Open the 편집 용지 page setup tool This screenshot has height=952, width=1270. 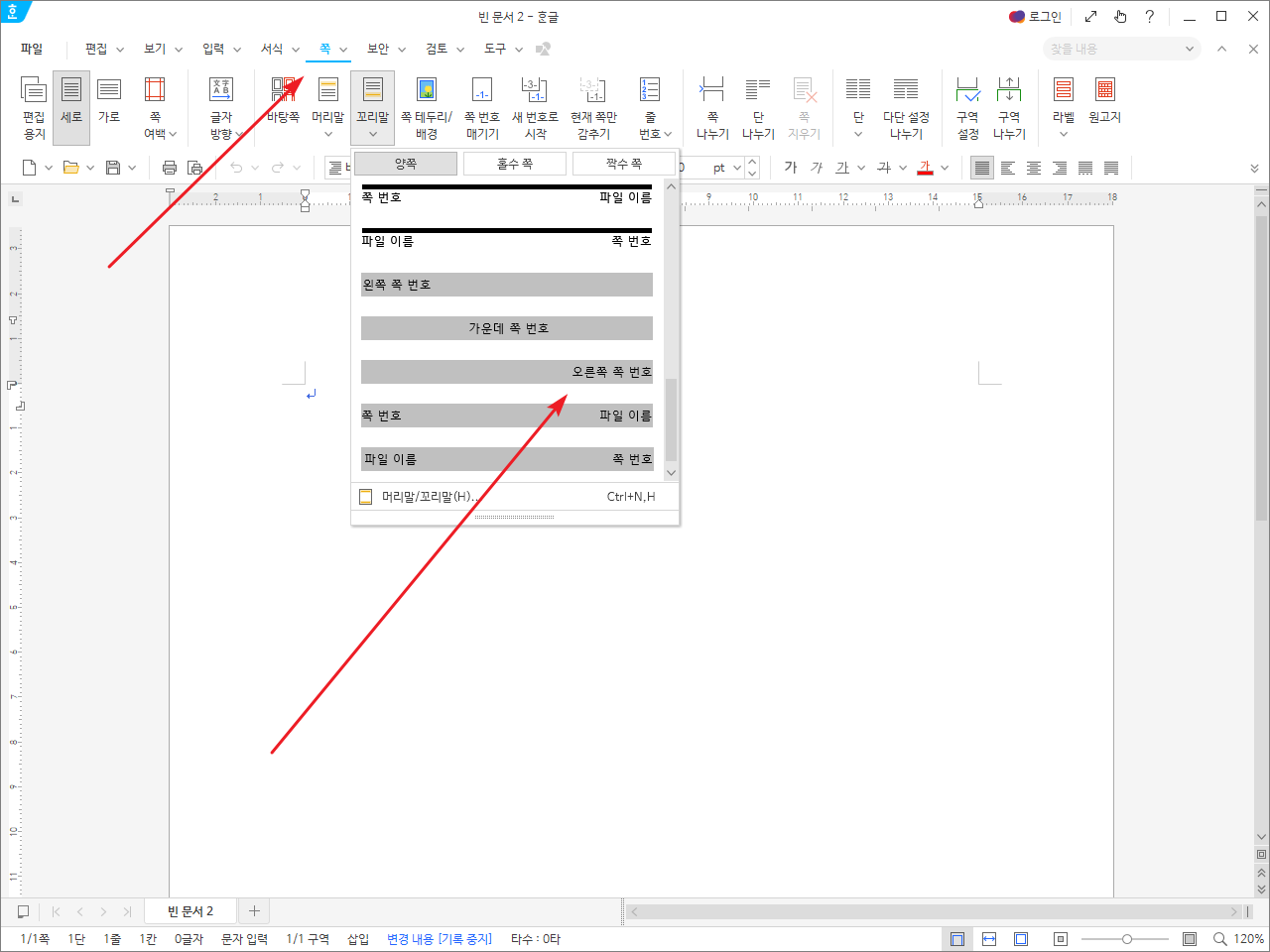34,108
